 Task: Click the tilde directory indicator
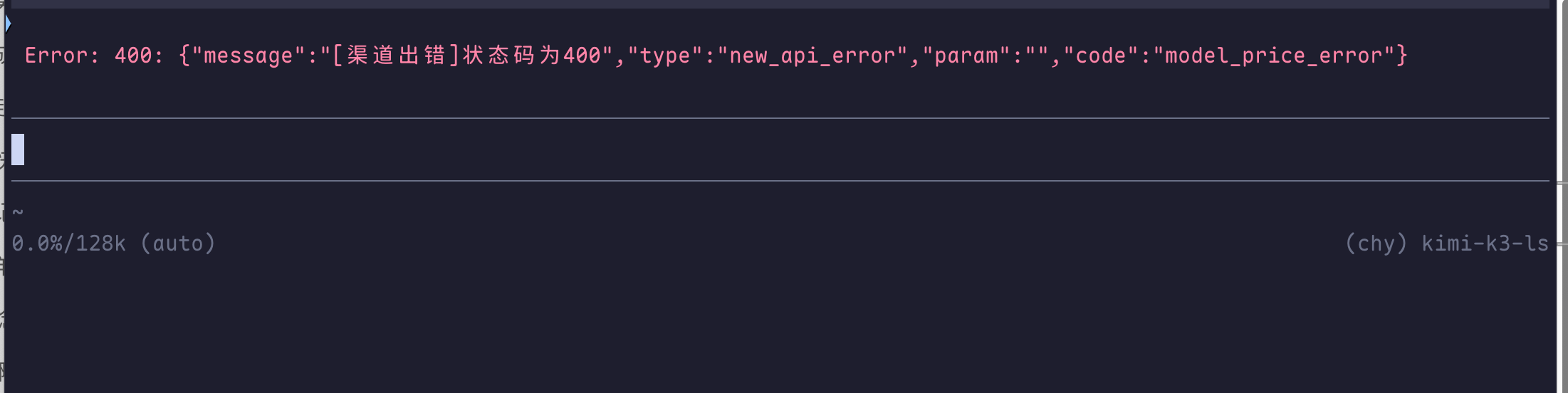click(18, 212)
